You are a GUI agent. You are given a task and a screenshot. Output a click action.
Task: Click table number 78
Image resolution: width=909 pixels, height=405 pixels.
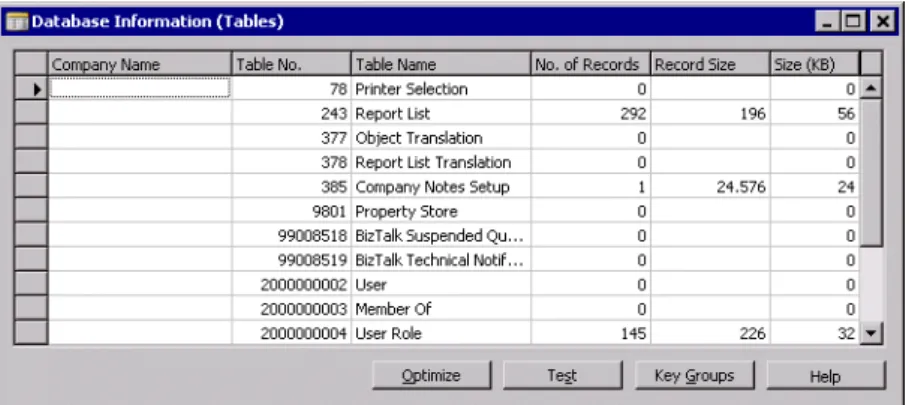coord(292,89)
